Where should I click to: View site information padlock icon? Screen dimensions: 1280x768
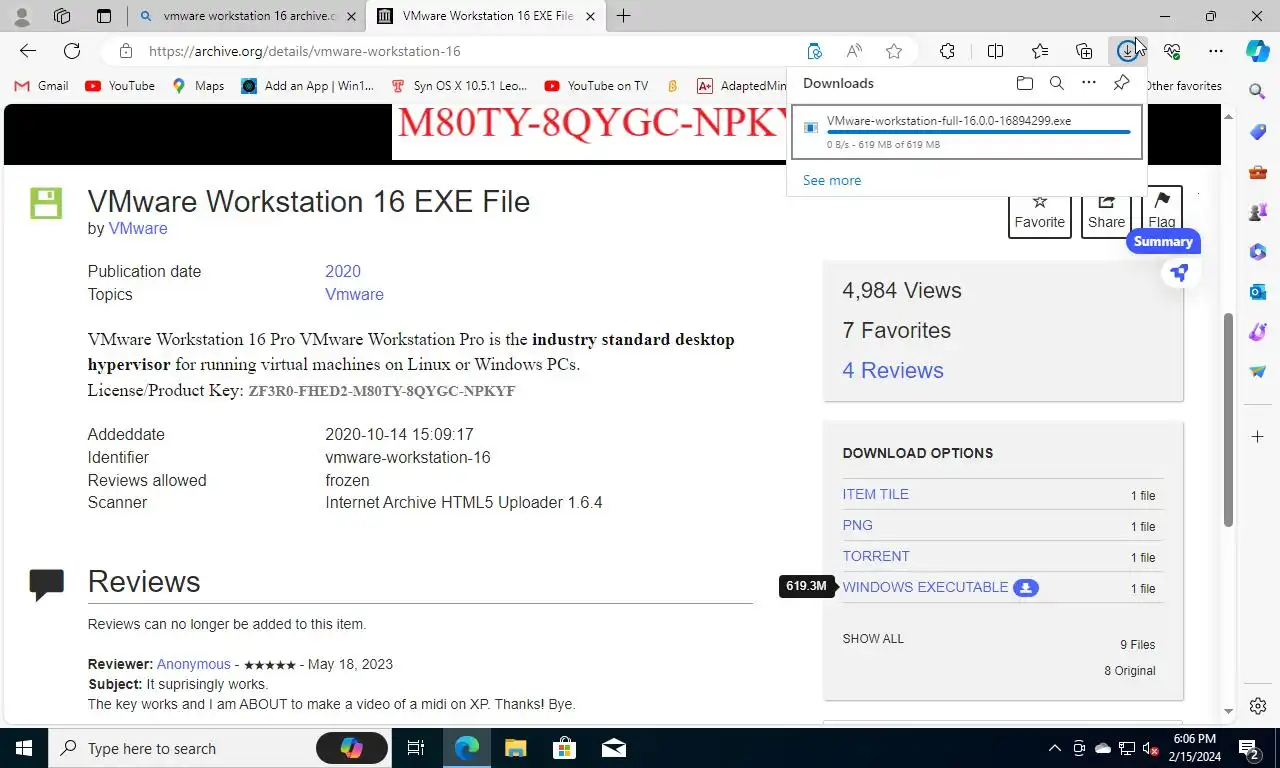pos(125,51)
